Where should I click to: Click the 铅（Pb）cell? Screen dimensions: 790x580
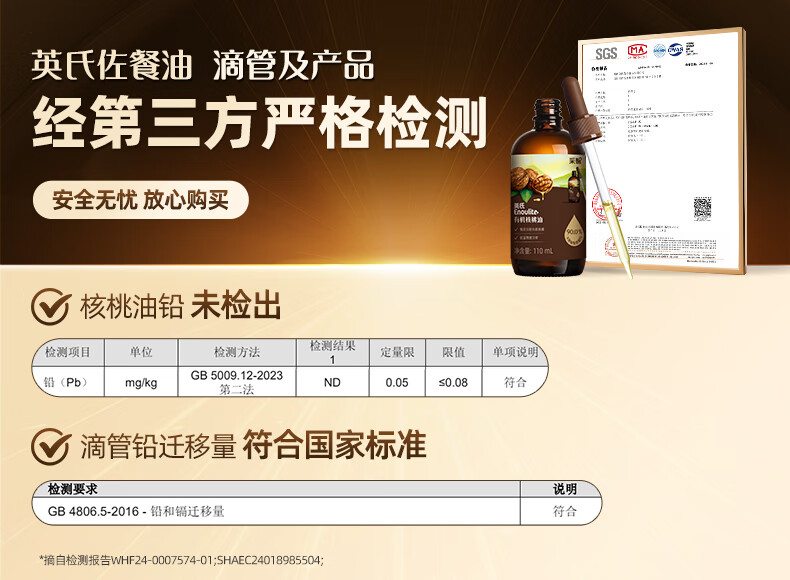coord(68,382)
